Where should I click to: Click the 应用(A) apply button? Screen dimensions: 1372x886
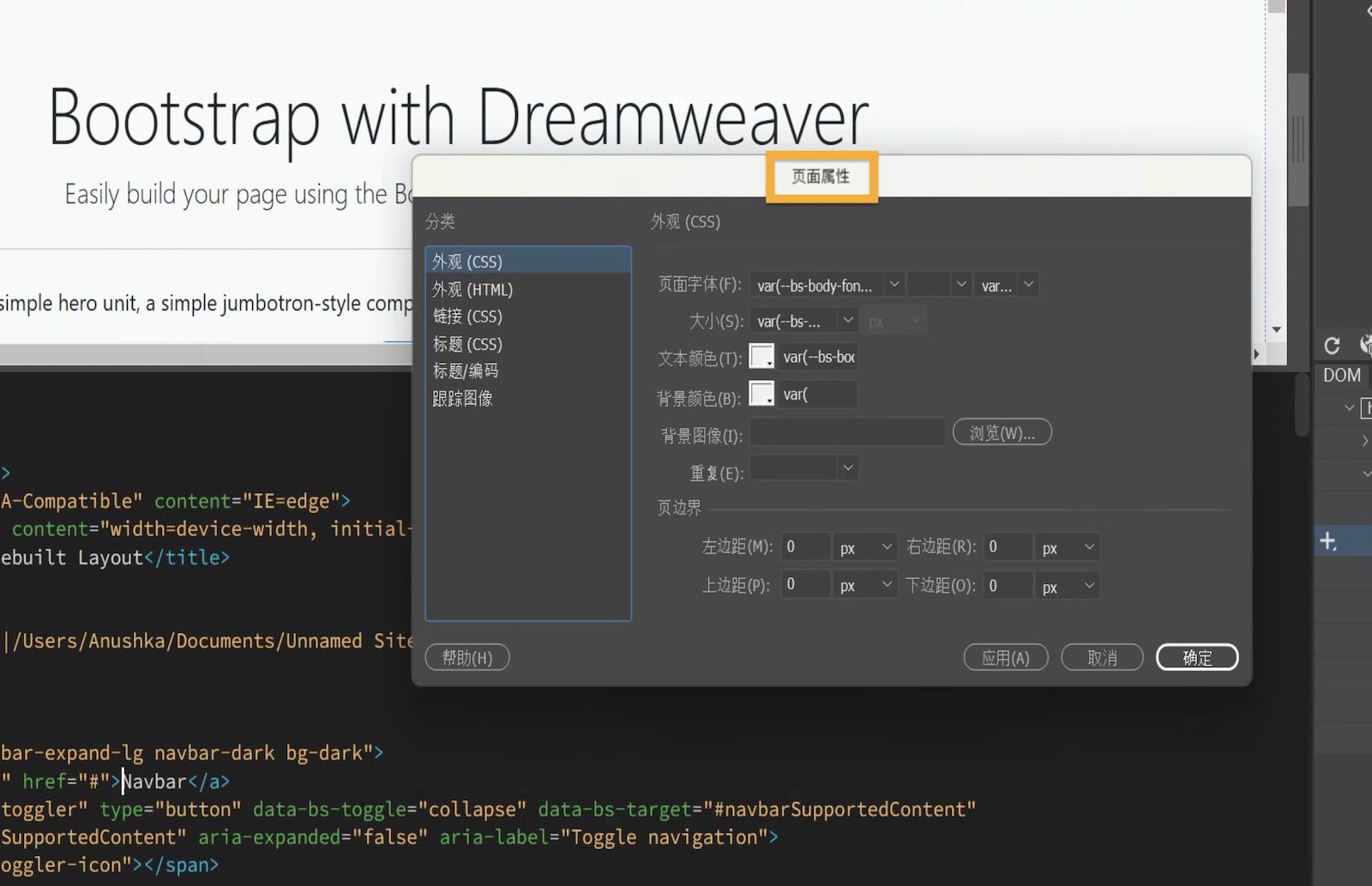pos(1005,657)
